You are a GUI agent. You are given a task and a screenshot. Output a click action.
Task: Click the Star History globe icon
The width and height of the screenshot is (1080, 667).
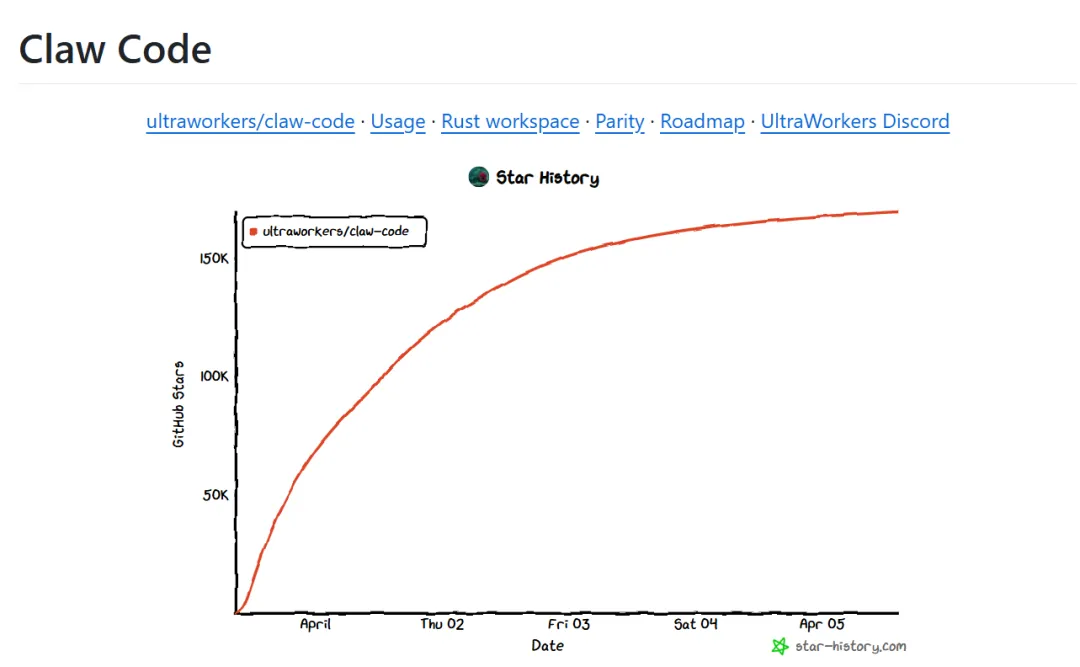479,177
